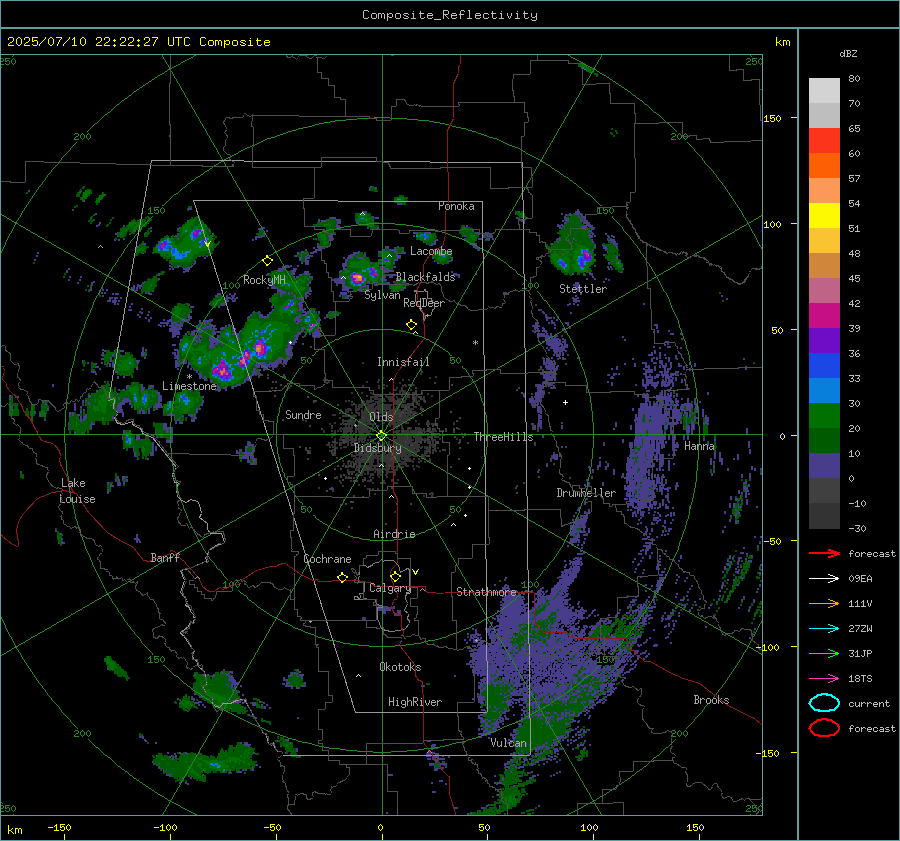900x841 pixels.
Task: Click the white 09EA arrow icon
Action: tap(824, 579)
